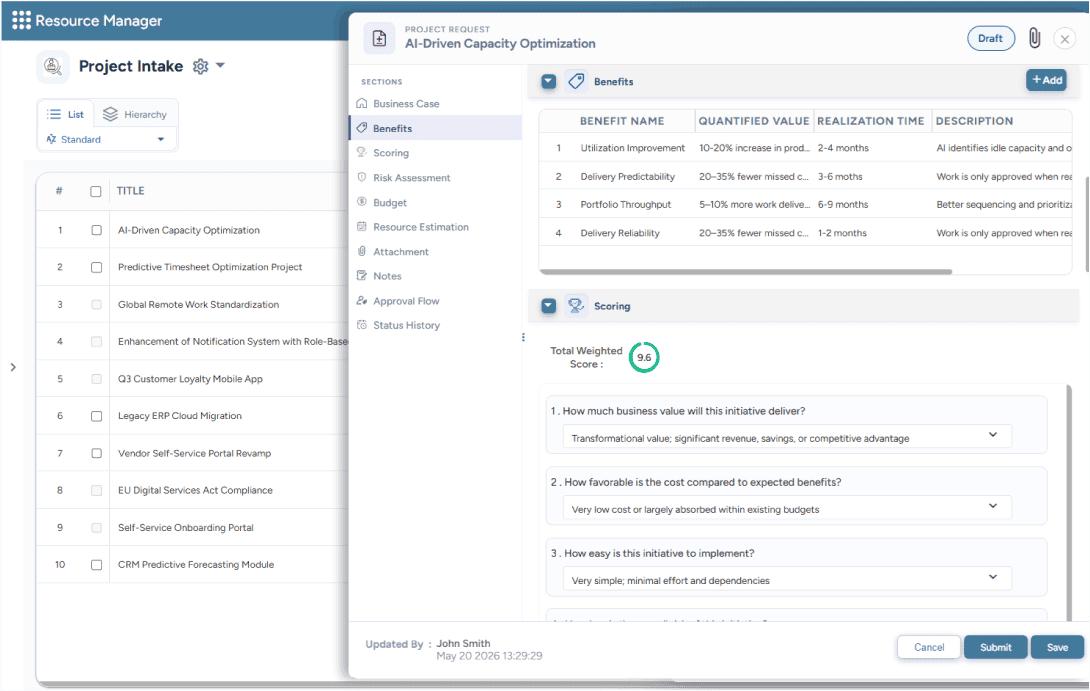Screen dimensions: 1090x691
Task: Click the TITLE column header
Action: 130,190
